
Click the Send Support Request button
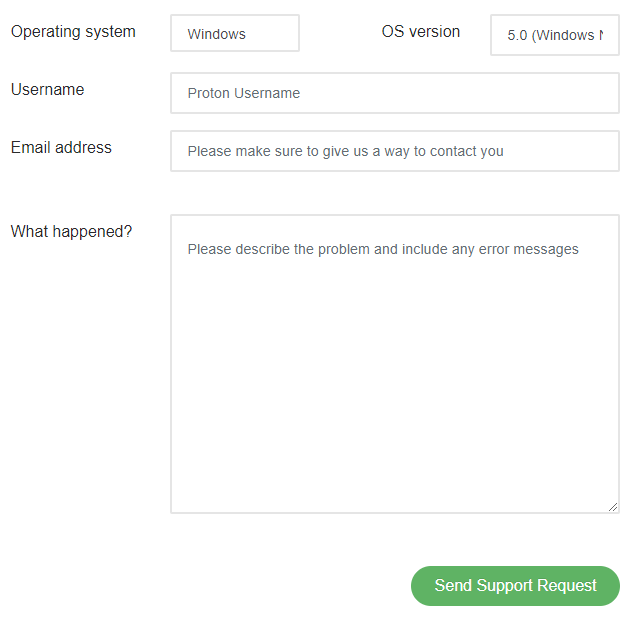(x=515, y=586)
